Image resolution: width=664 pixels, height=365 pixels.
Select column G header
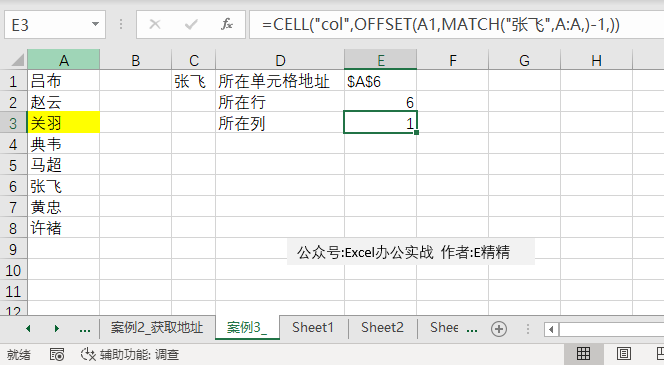point(524,60)
